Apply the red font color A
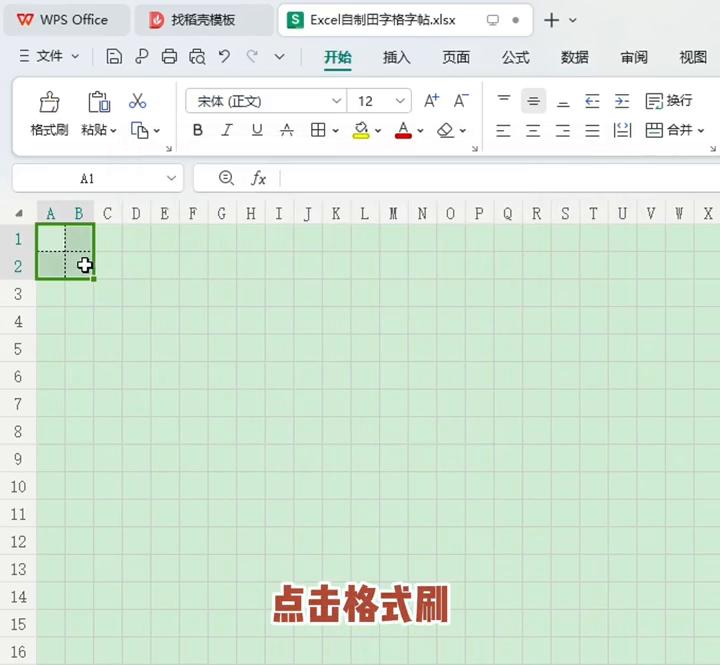The height and width of the screenshot is (665, 720). pyautogui.click(x=403, y=130)
